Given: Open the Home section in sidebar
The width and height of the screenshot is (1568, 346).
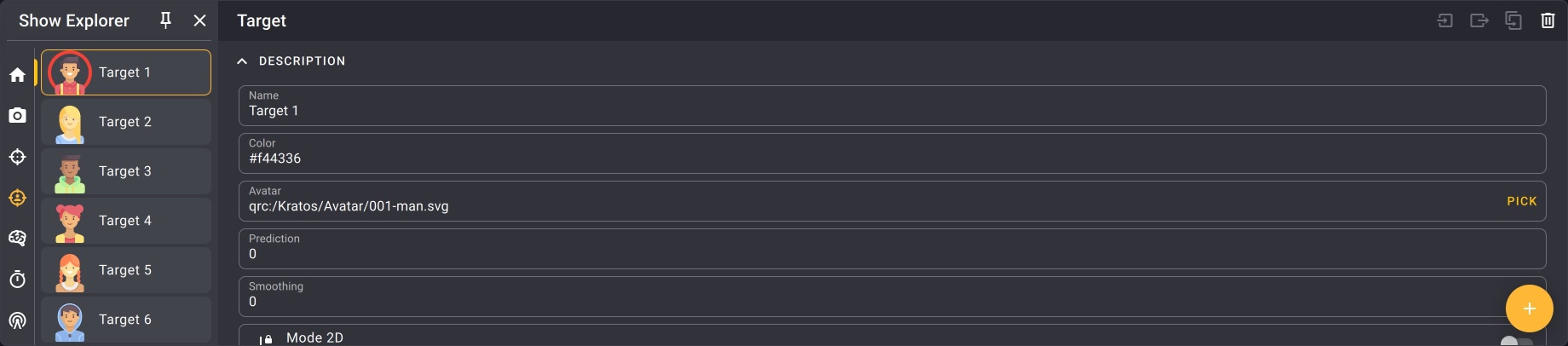Looking at the screenshot, I should coord(17,75).
